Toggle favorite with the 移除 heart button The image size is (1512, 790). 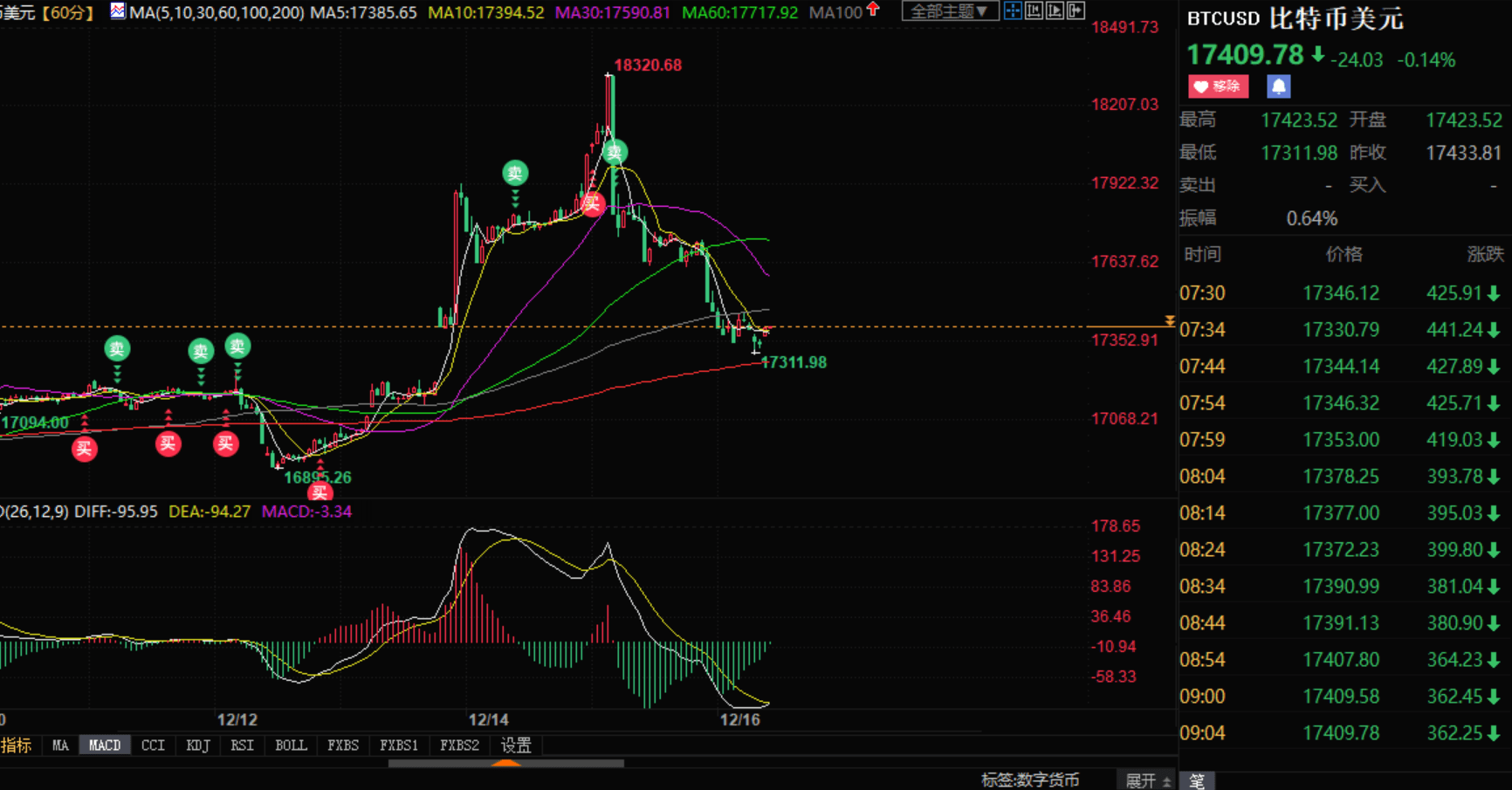[1218, 86]
